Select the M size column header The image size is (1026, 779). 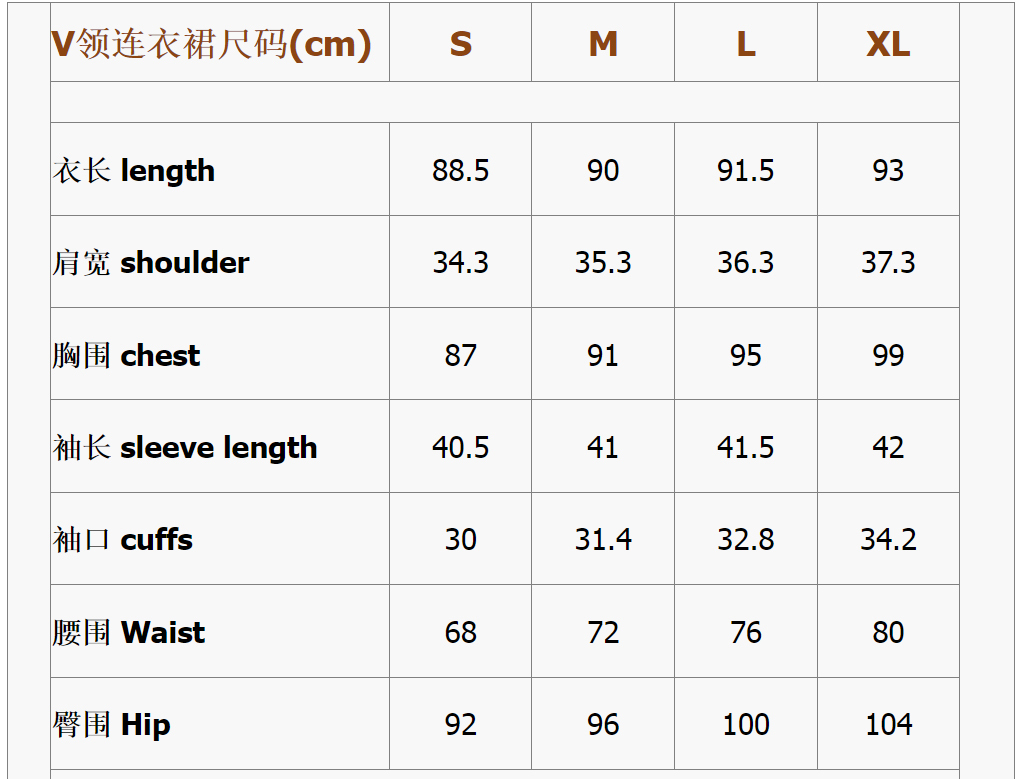tap(603, 44)
